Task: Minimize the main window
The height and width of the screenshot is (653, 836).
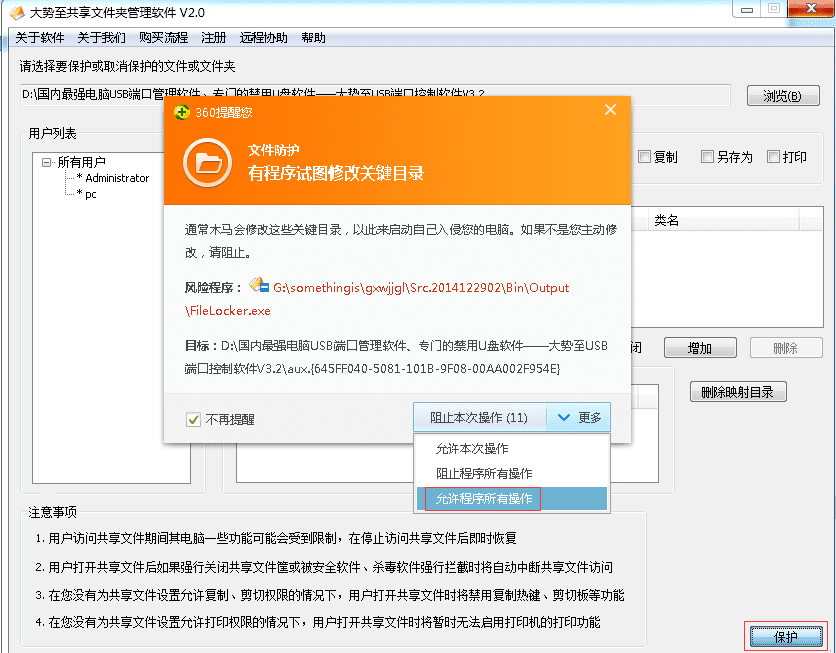Action: point(747,9)
